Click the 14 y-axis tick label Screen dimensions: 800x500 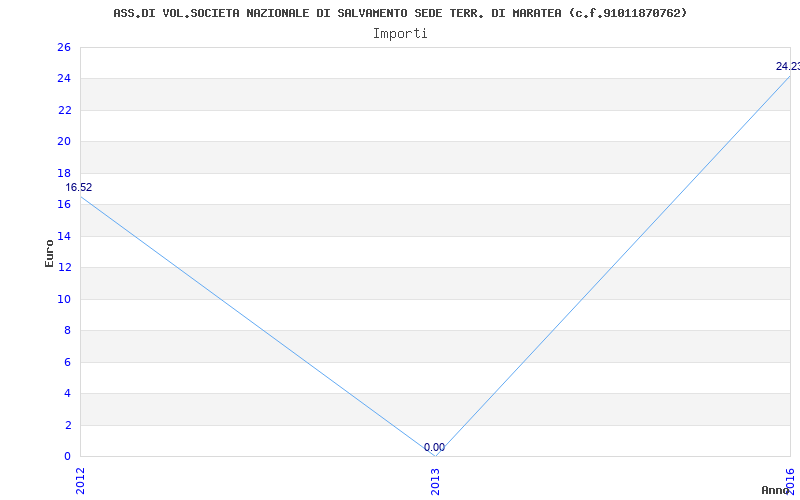tap(64, 236)
